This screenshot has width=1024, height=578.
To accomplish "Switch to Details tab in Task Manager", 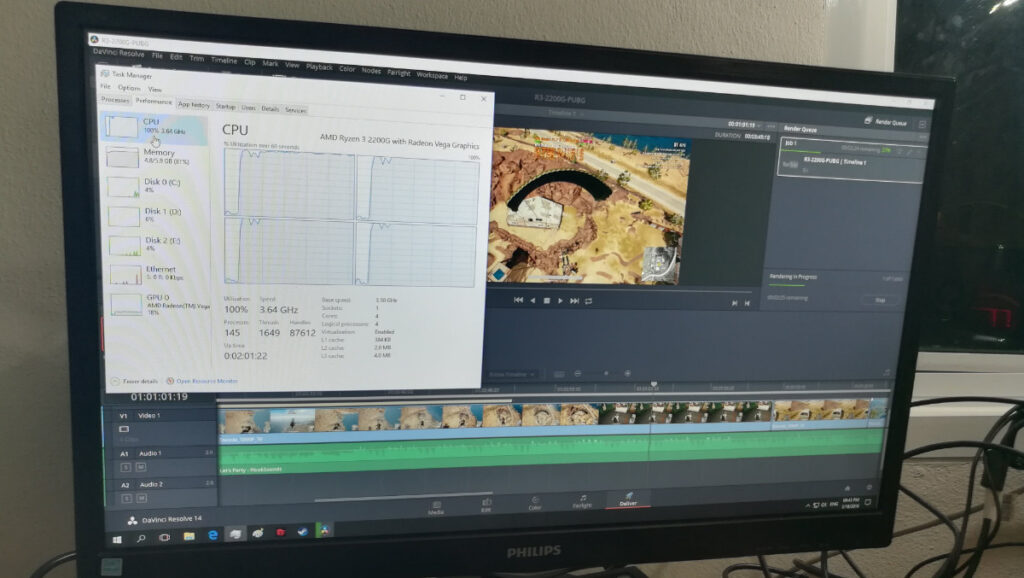I will point(270,108).
